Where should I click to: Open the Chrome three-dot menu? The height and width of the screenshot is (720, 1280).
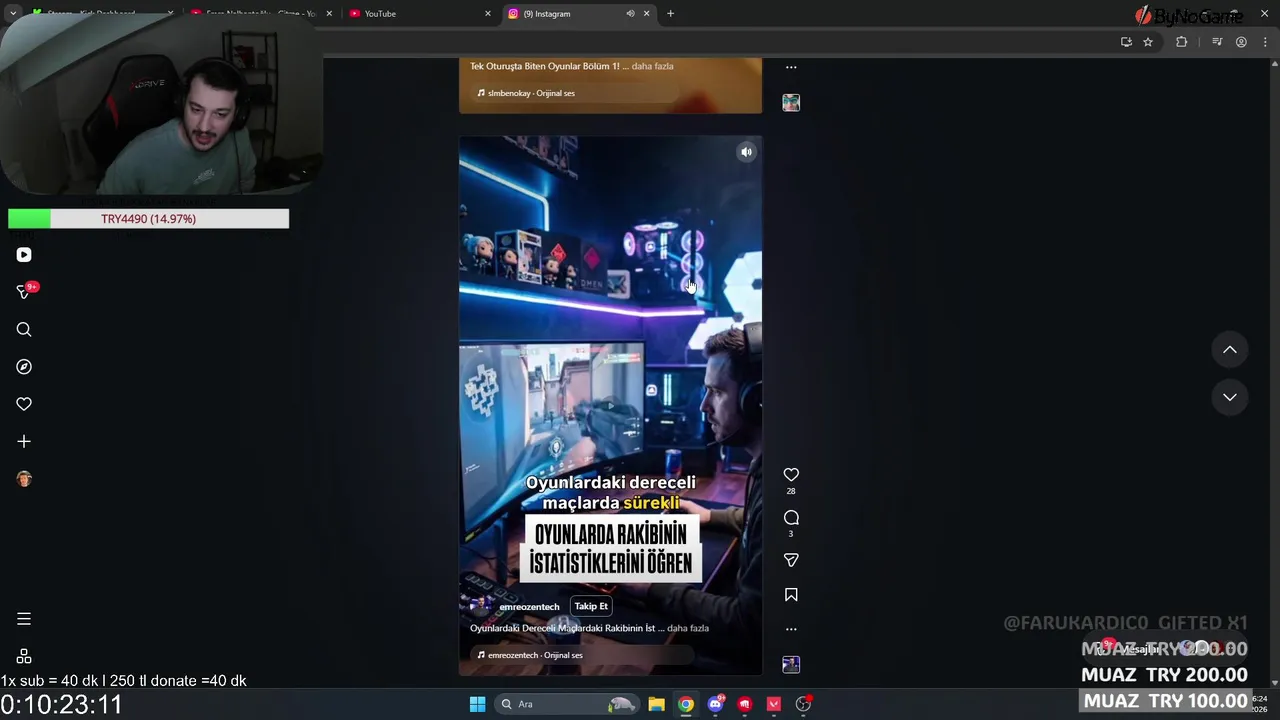(1265, 42)
